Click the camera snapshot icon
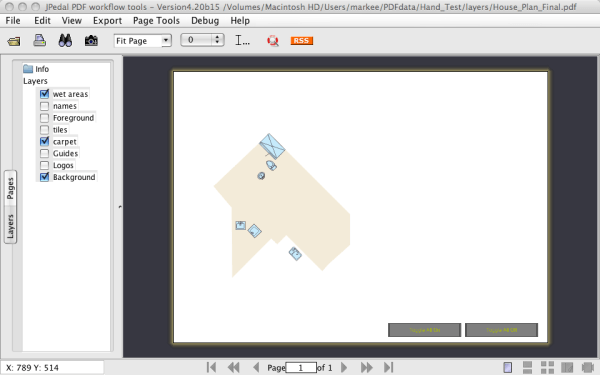 click(91, 40)
